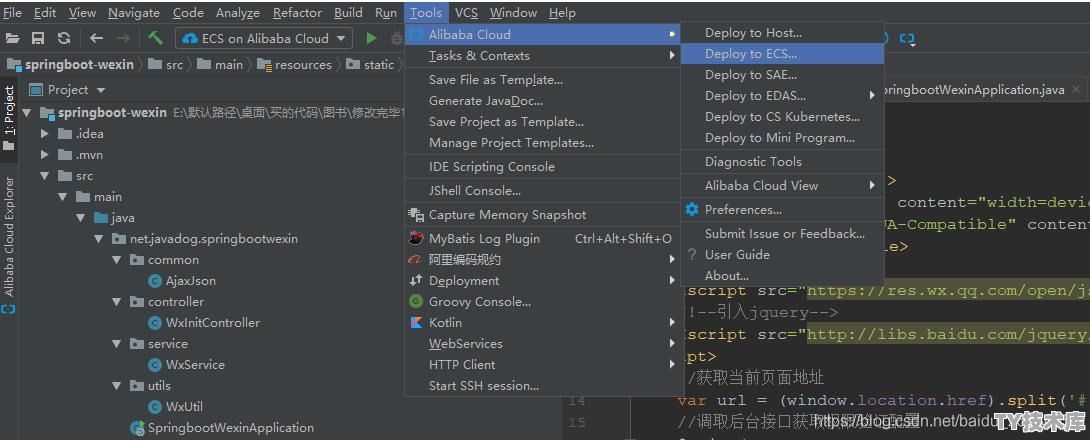Viewport: 1090px width, 440px height.
Task: Select WxInitController class in project tree
Action: coord(204,323)
